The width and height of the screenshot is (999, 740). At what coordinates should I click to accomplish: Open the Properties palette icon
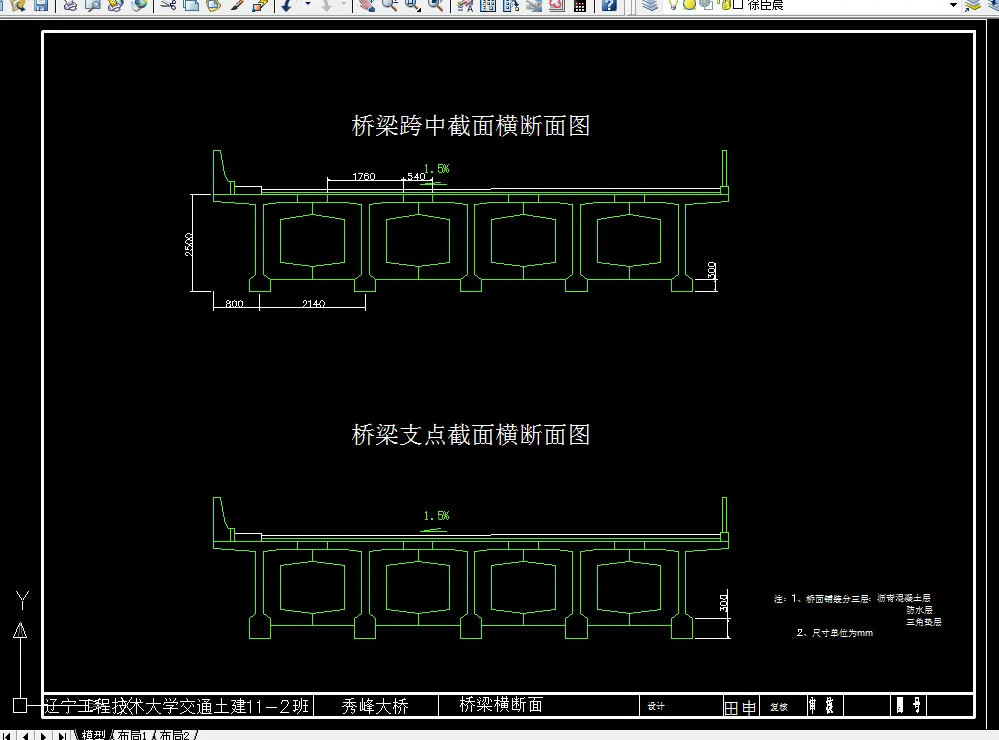pyautogui.click(x=465, y=5)
